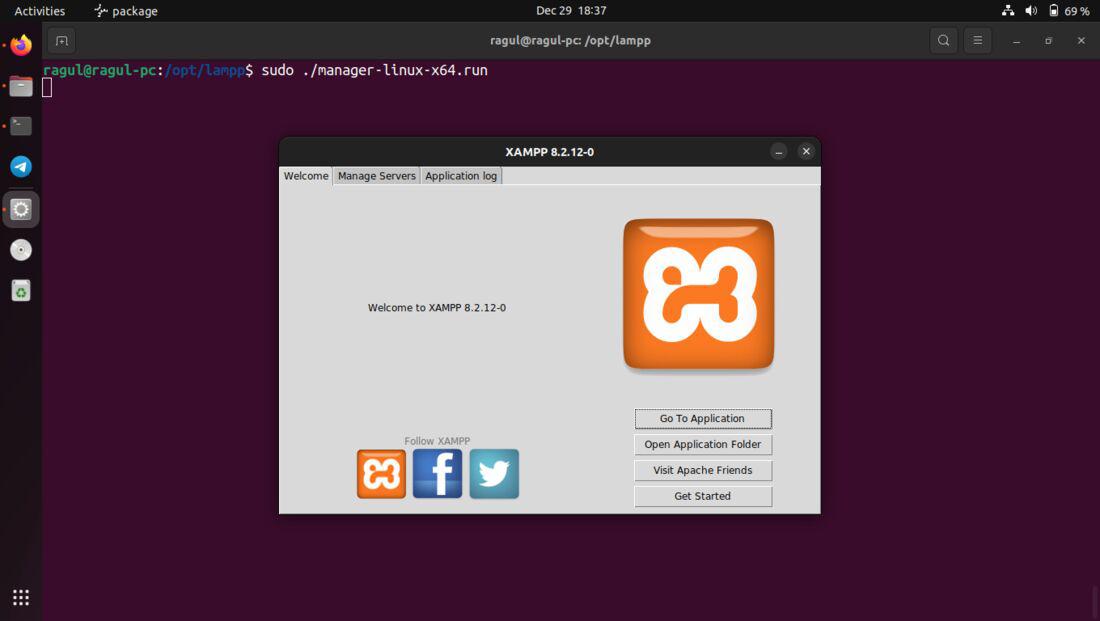Open the disc icon in the dock
Viewport: 1100px width, 621px height.
click(x=21, y=250)
